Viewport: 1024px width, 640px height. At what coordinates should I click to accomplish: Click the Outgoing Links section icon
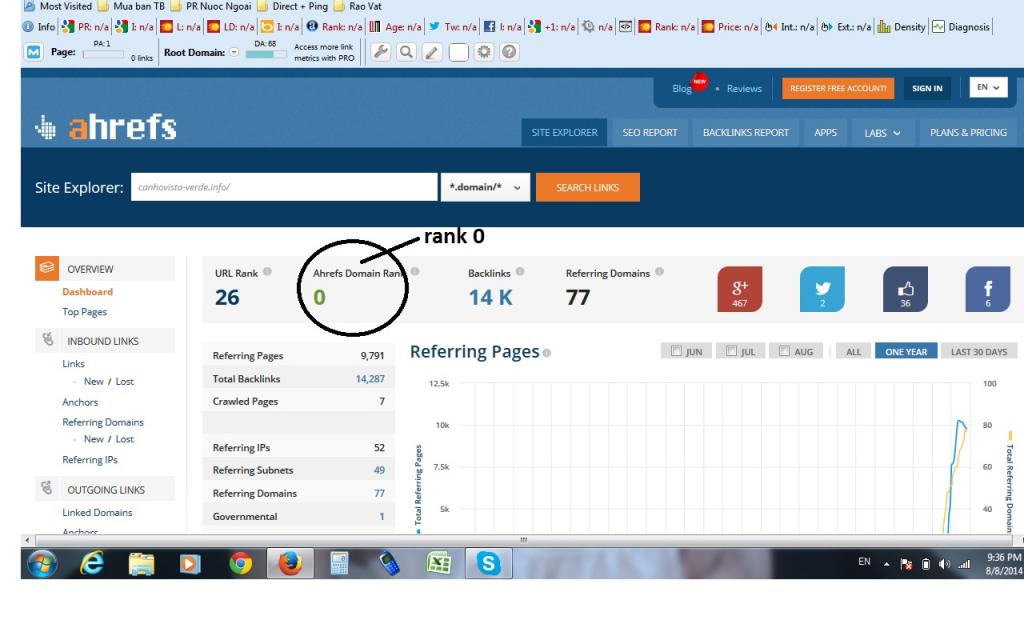click(x=46, y=488)
